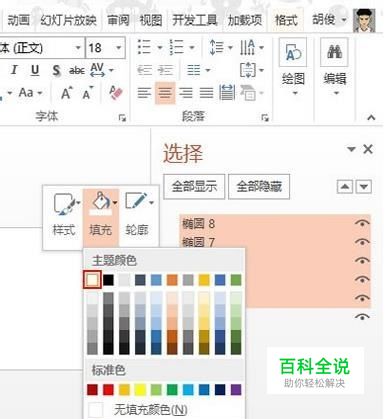Screen dimensions: 389x419
Task: Click the 全部显示 (Show All) button
Action: [x=194, y=186]
